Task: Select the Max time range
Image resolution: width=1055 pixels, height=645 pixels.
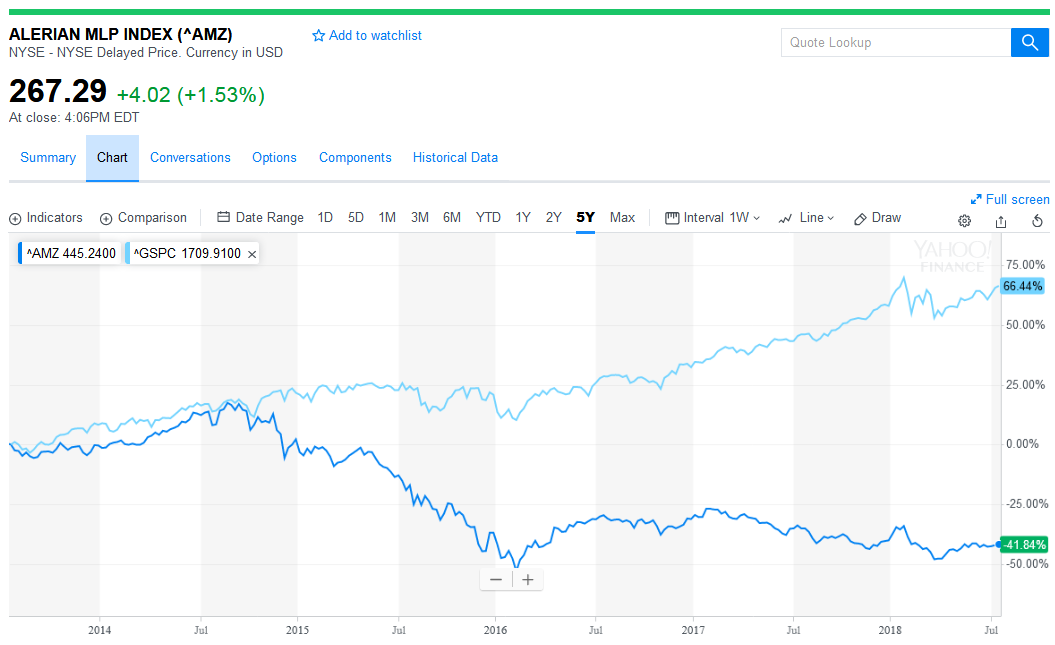Action: [x=622, y=217]
